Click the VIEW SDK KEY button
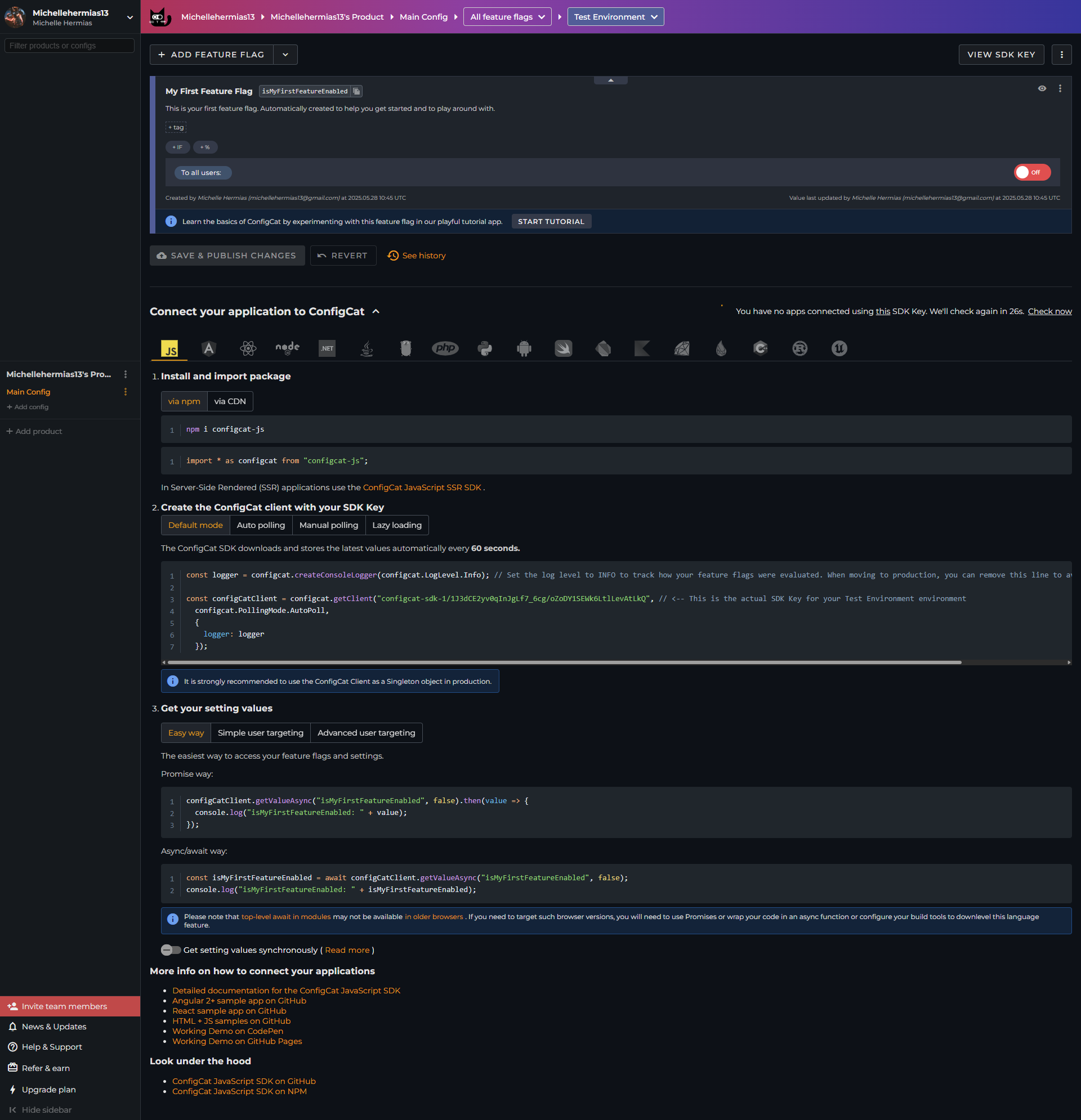Viewport: 1081px width, 1120px height. click(1001, 54)
